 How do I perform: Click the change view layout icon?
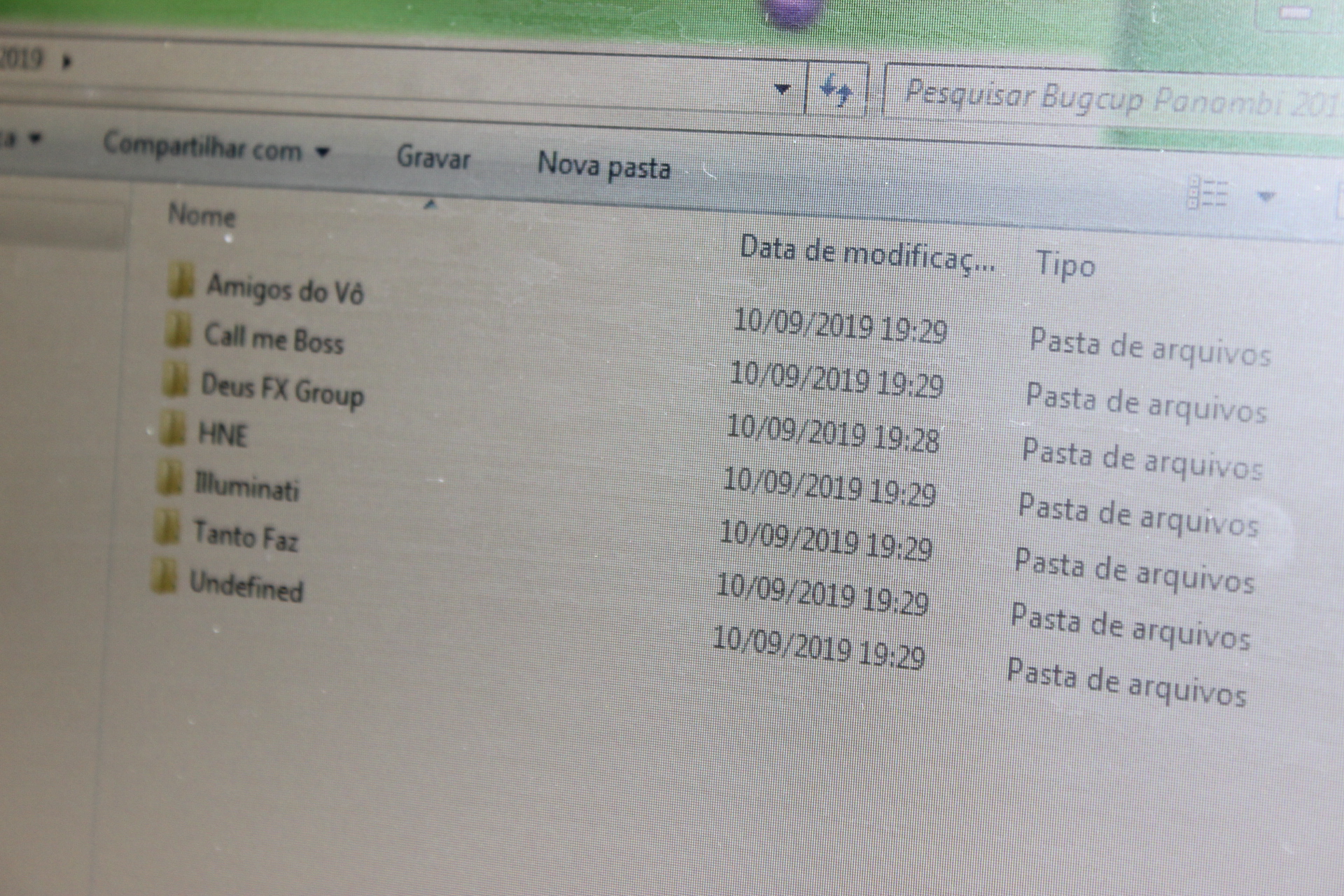1207,193
